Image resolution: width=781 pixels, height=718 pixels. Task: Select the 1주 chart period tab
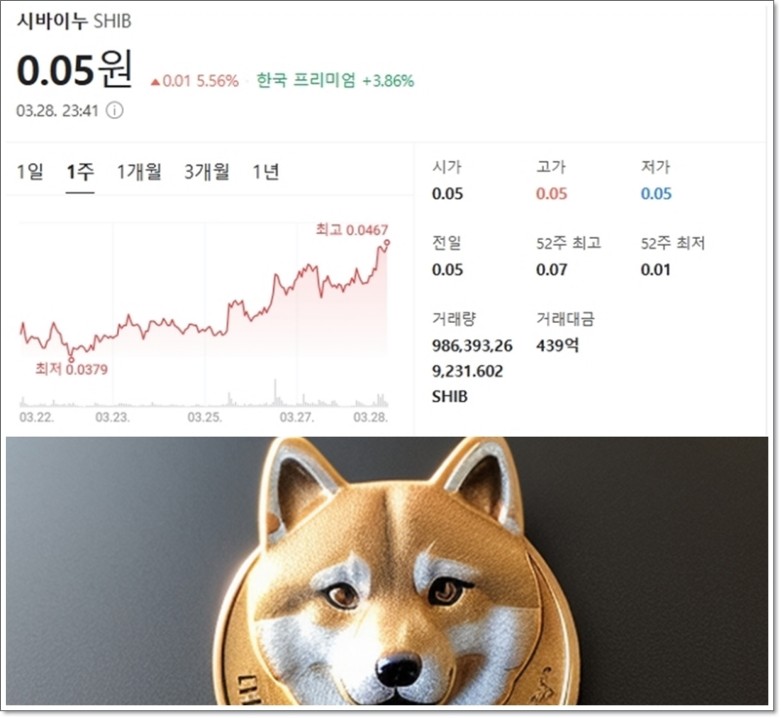point(80,172)
